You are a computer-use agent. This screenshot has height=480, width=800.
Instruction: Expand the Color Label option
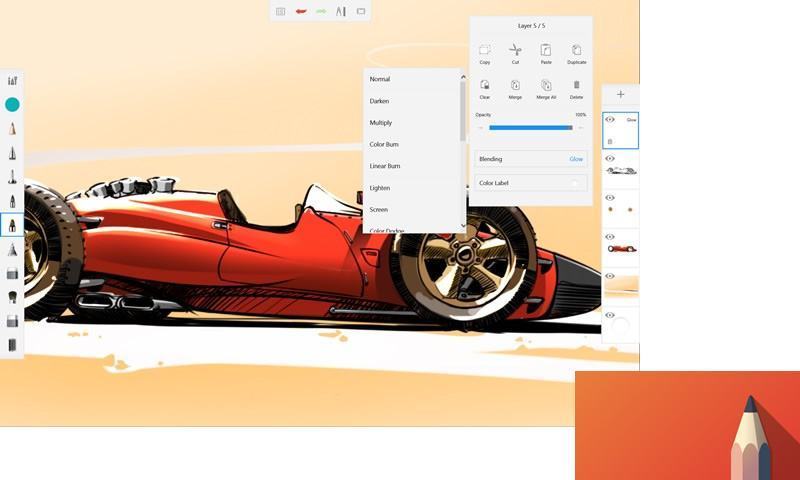(531, 183)
